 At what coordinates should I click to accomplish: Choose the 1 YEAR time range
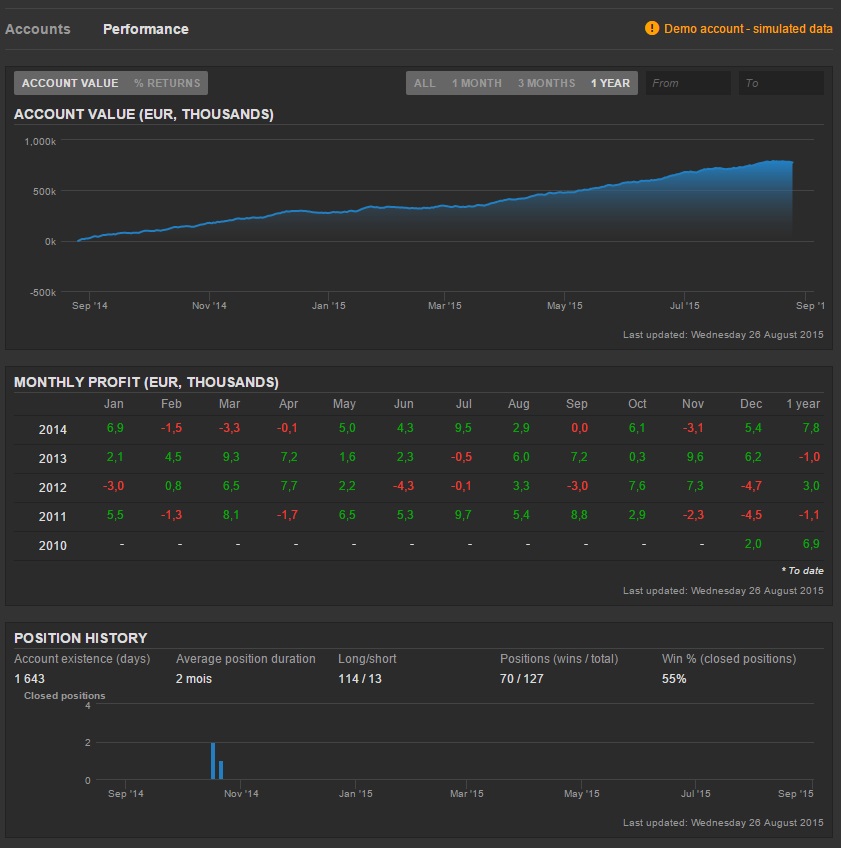click(x=610, y=83)
